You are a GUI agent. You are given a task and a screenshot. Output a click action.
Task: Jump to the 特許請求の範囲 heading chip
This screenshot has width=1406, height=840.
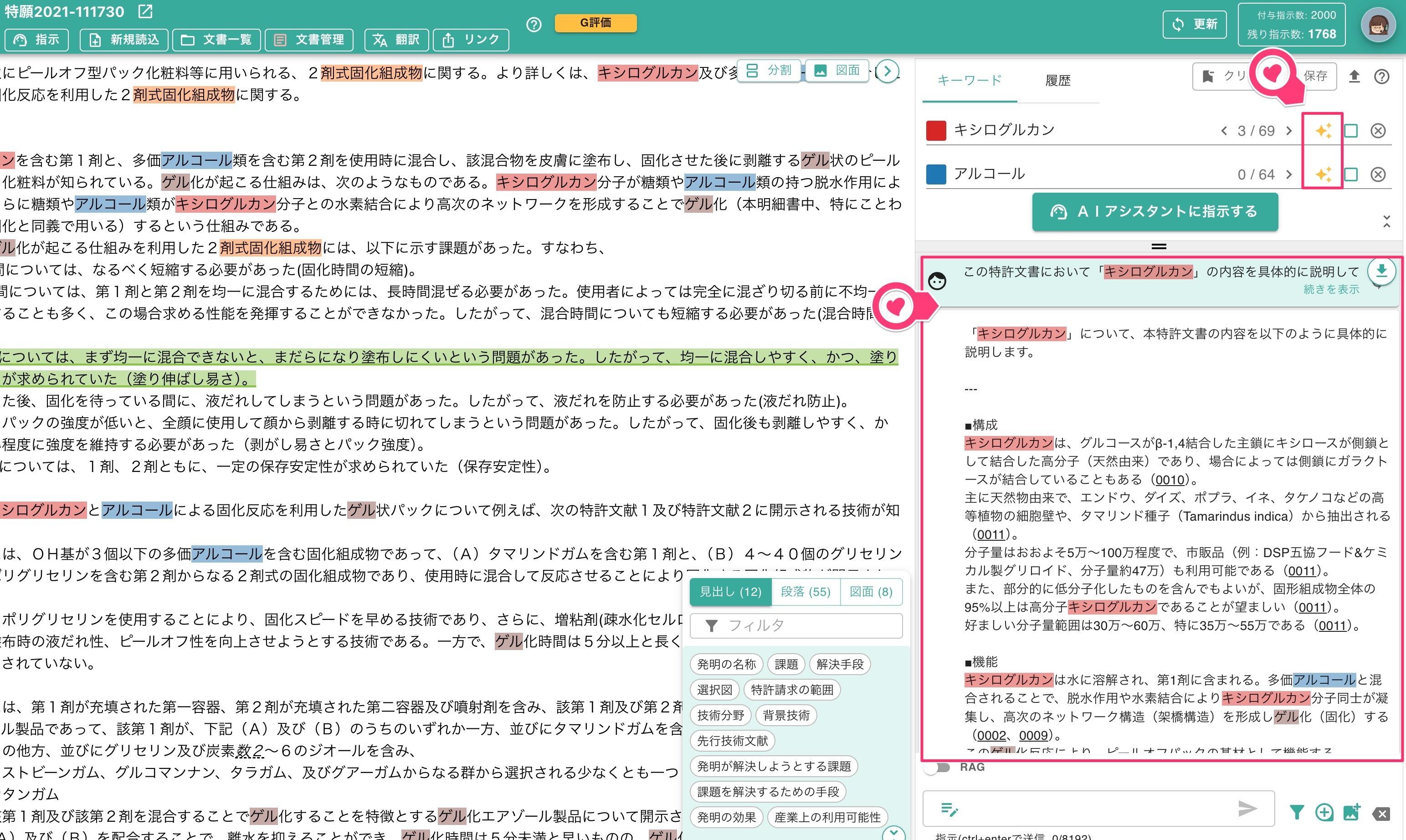point(792,689)
